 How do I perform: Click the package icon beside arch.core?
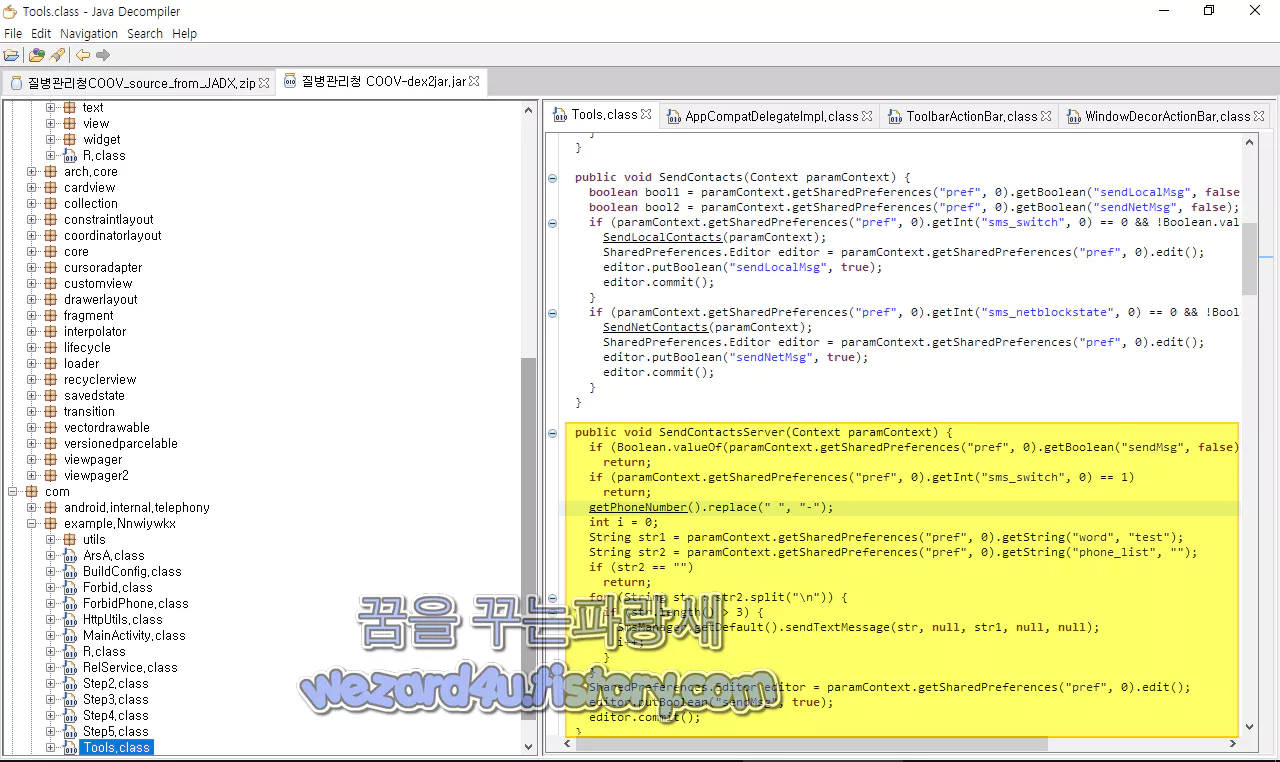[51, 172]
